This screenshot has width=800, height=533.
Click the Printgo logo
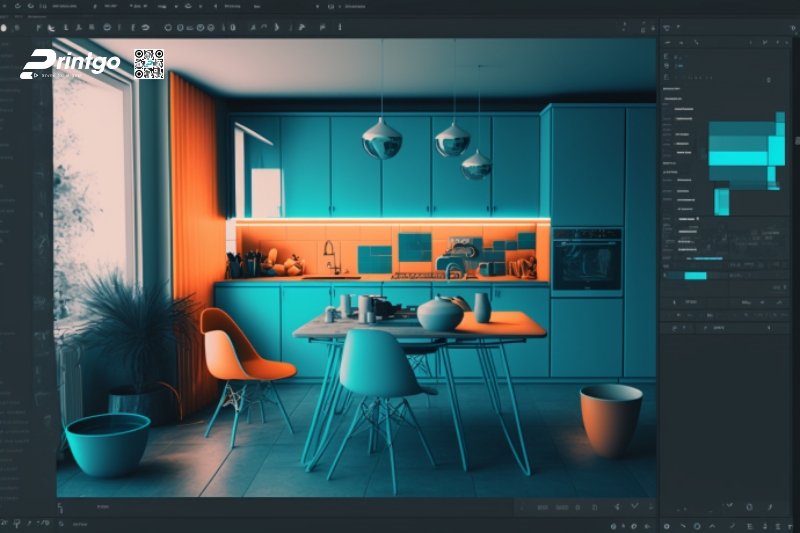(x=70, y=63)
